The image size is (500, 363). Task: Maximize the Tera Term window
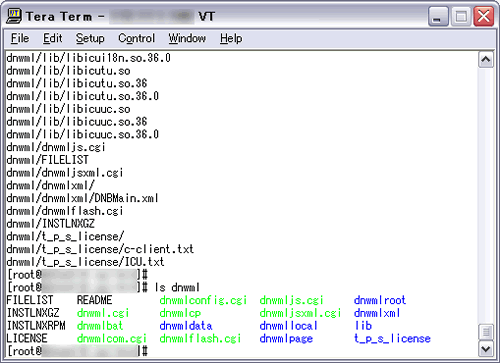click(461, 16)
